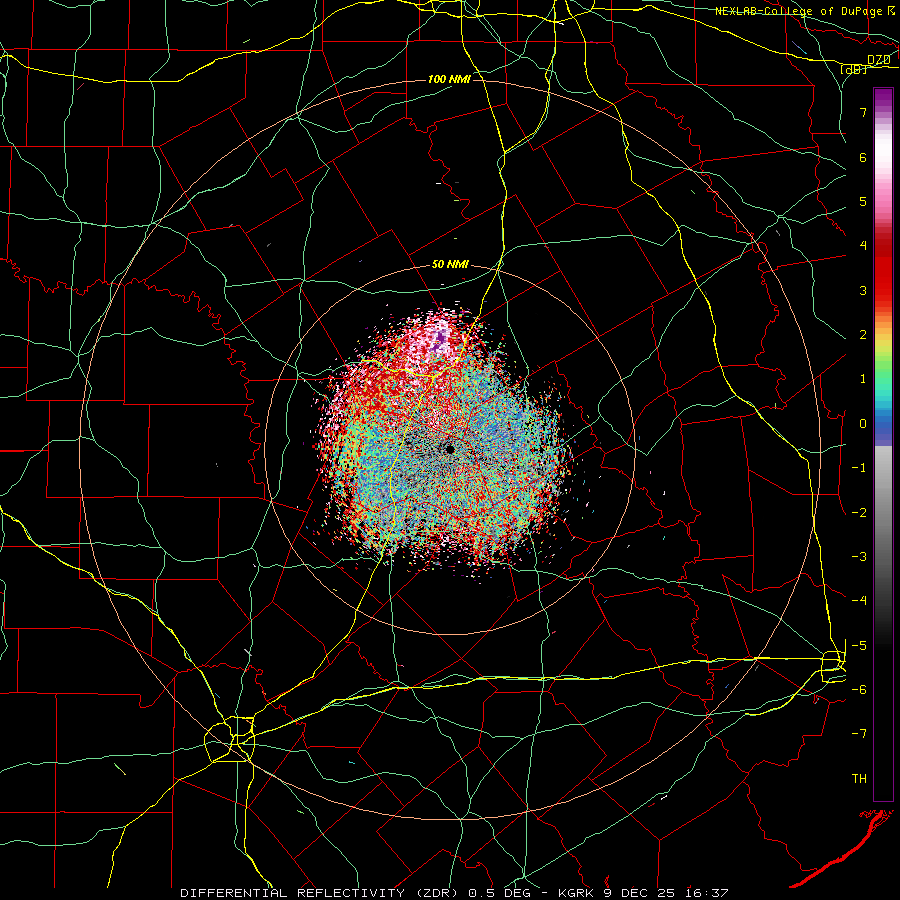Click the 'TH' label on color scale
This screenshot has width=900, height=900.
(859, 779)
